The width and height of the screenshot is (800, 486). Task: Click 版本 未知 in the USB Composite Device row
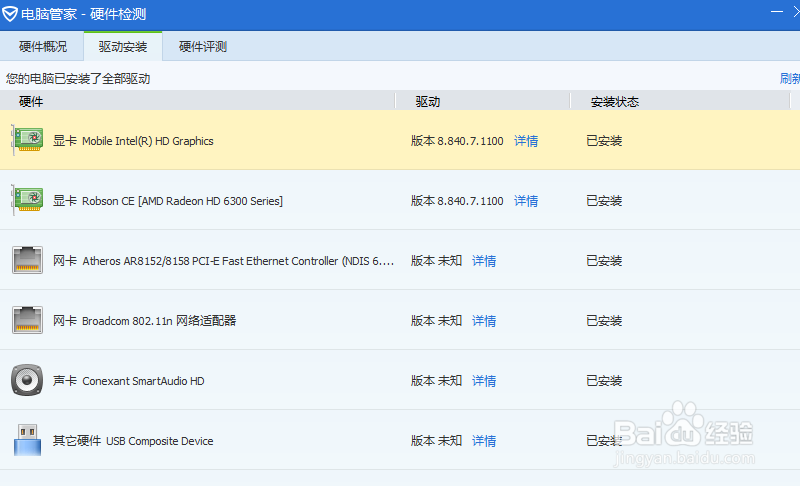[x=436, y=441]
